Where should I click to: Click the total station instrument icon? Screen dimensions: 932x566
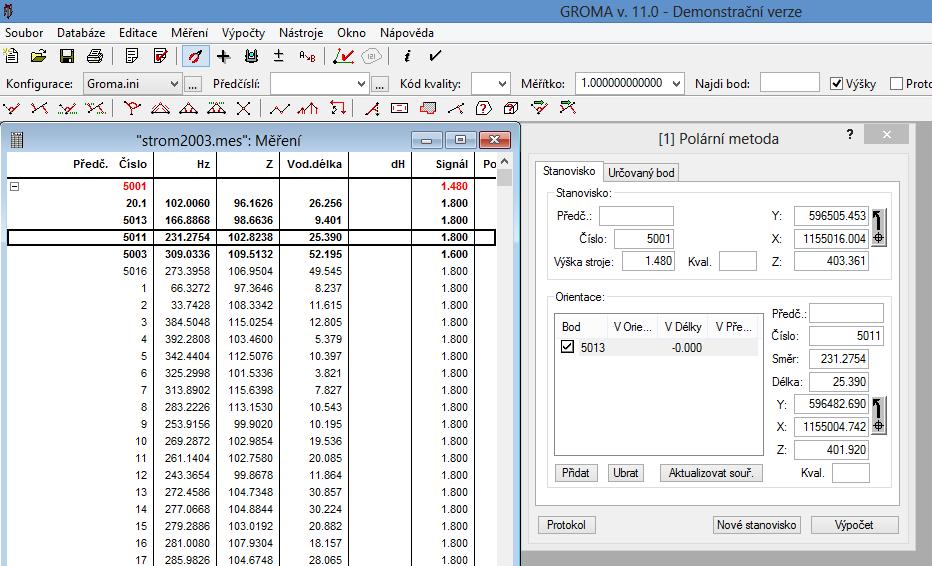[251, 56]
